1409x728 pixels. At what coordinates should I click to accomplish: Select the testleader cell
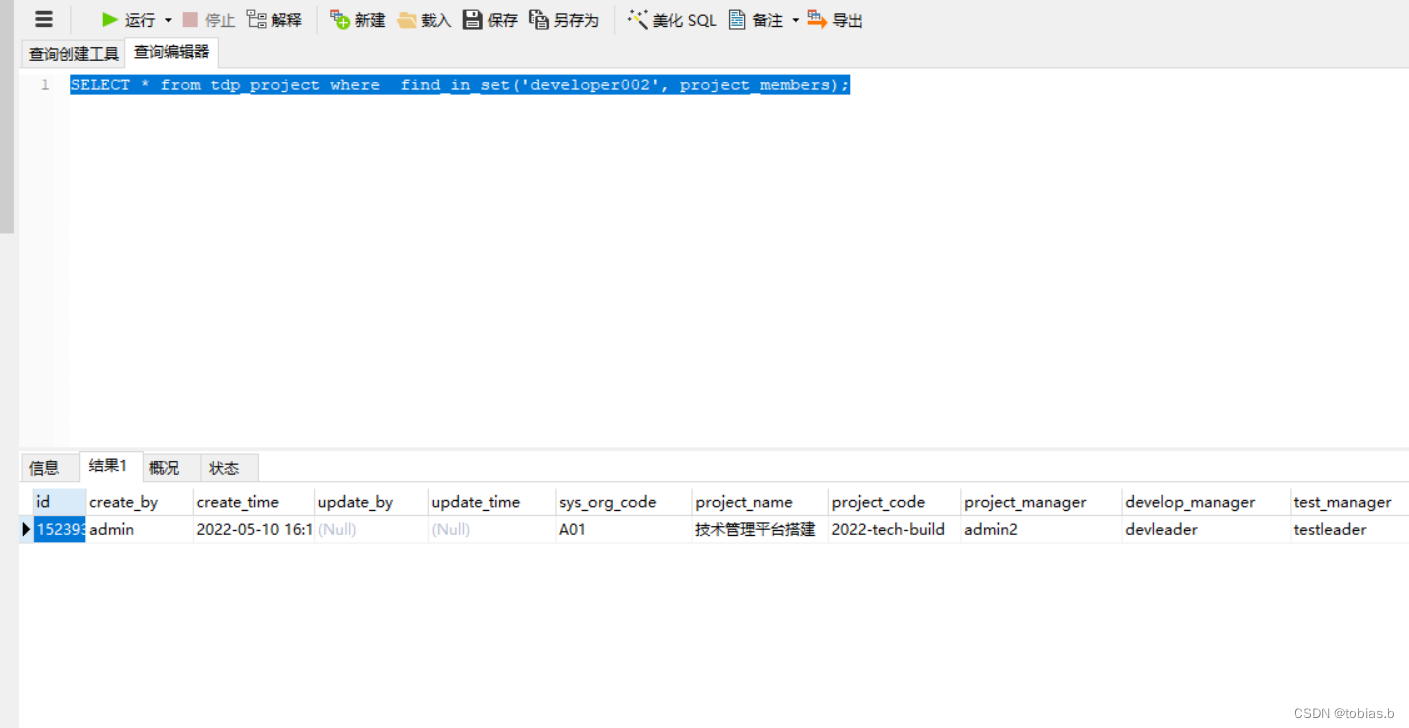click(1349, 529)
